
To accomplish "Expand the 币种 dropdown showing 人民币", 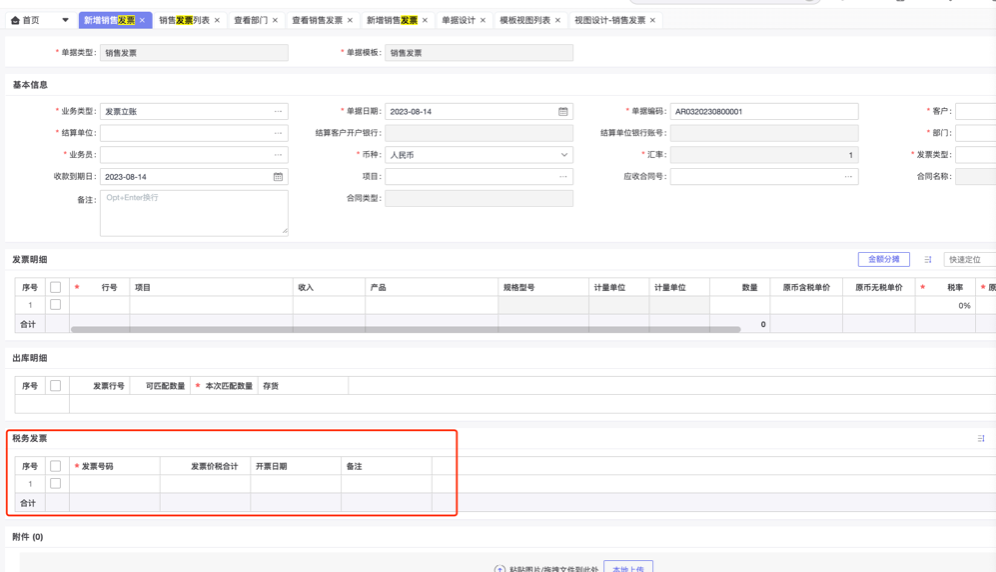I will coord(563,155).
